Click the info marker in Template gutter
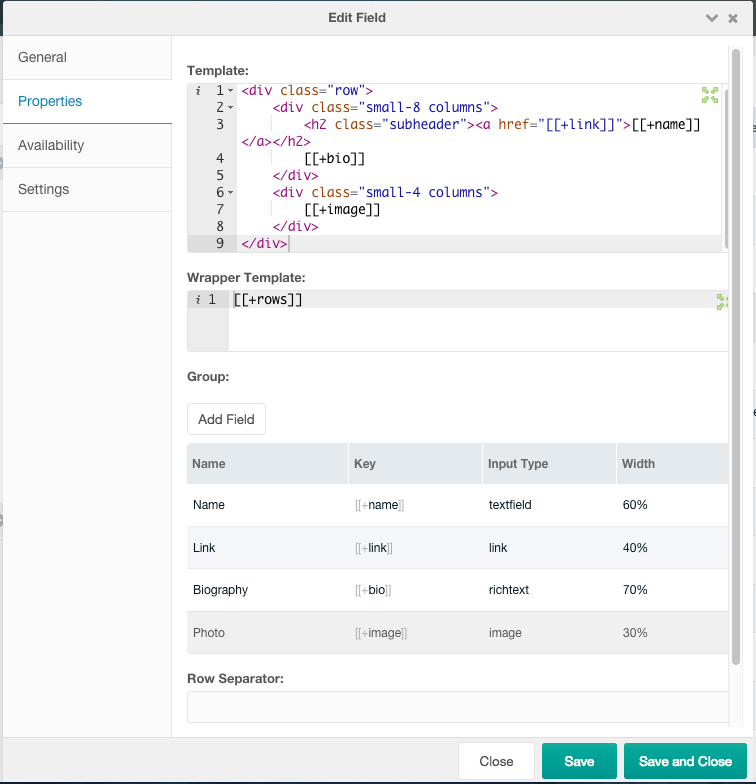Viewport: 756px width, 784px height. [x=198, y=90]
